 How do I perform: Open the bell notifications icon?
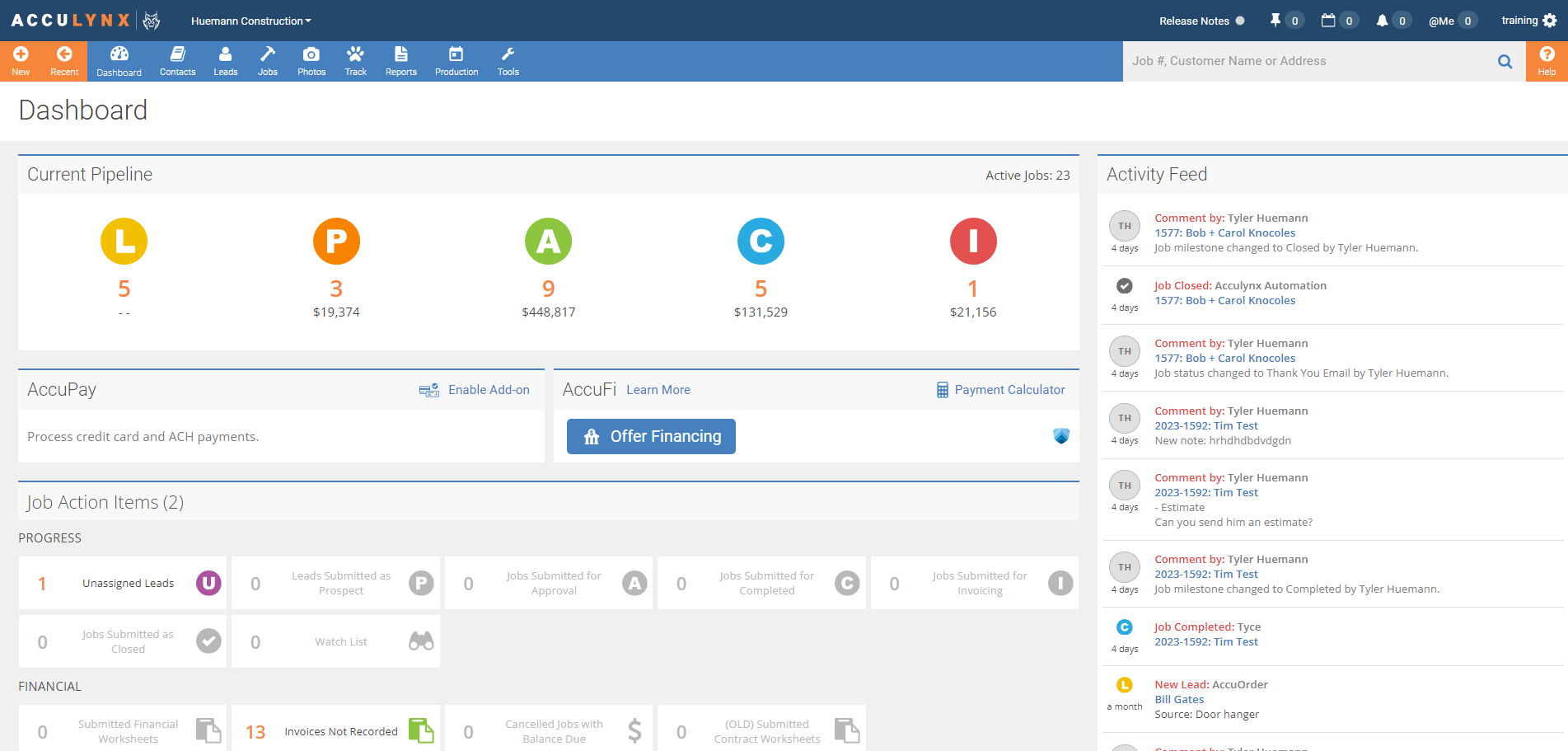(1382, 21)
